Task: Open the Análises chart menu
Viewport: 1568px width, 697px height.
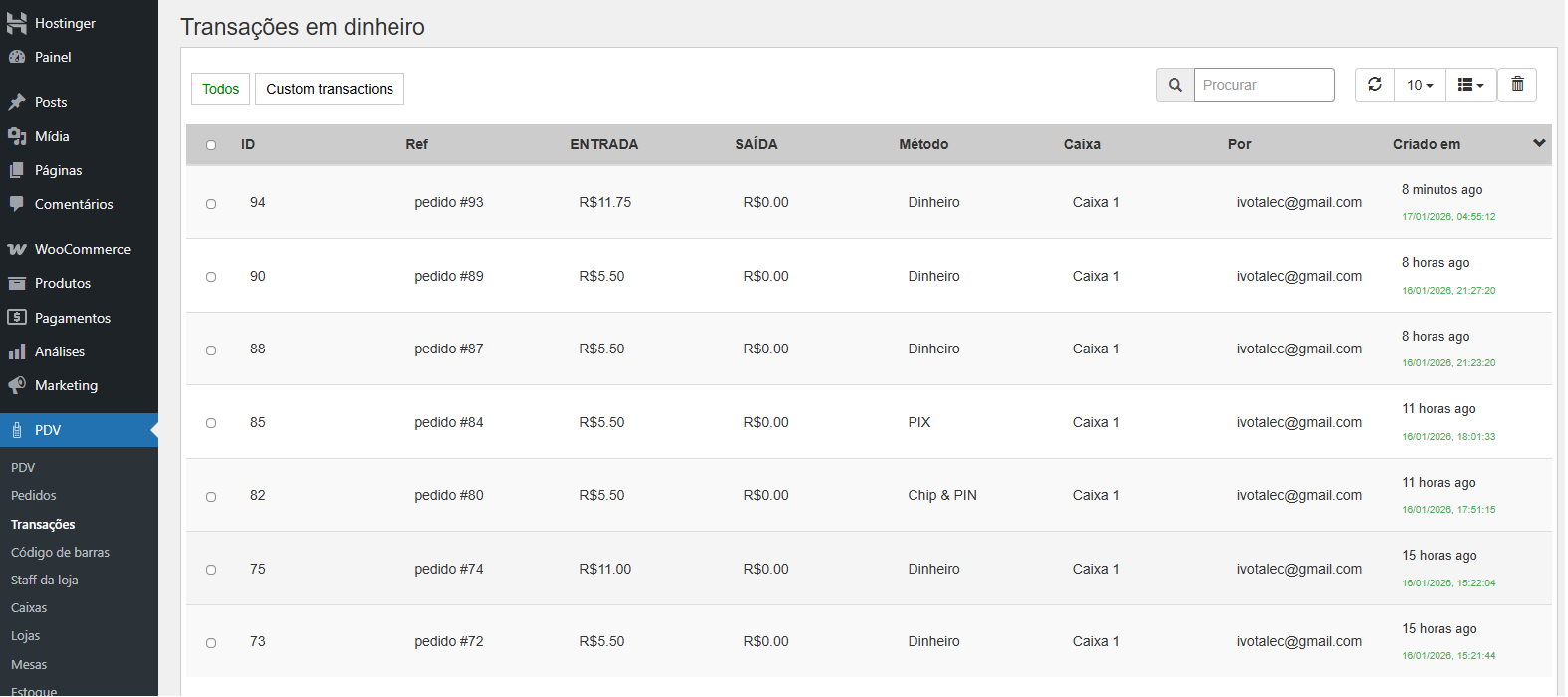Action: pos(59,351)
